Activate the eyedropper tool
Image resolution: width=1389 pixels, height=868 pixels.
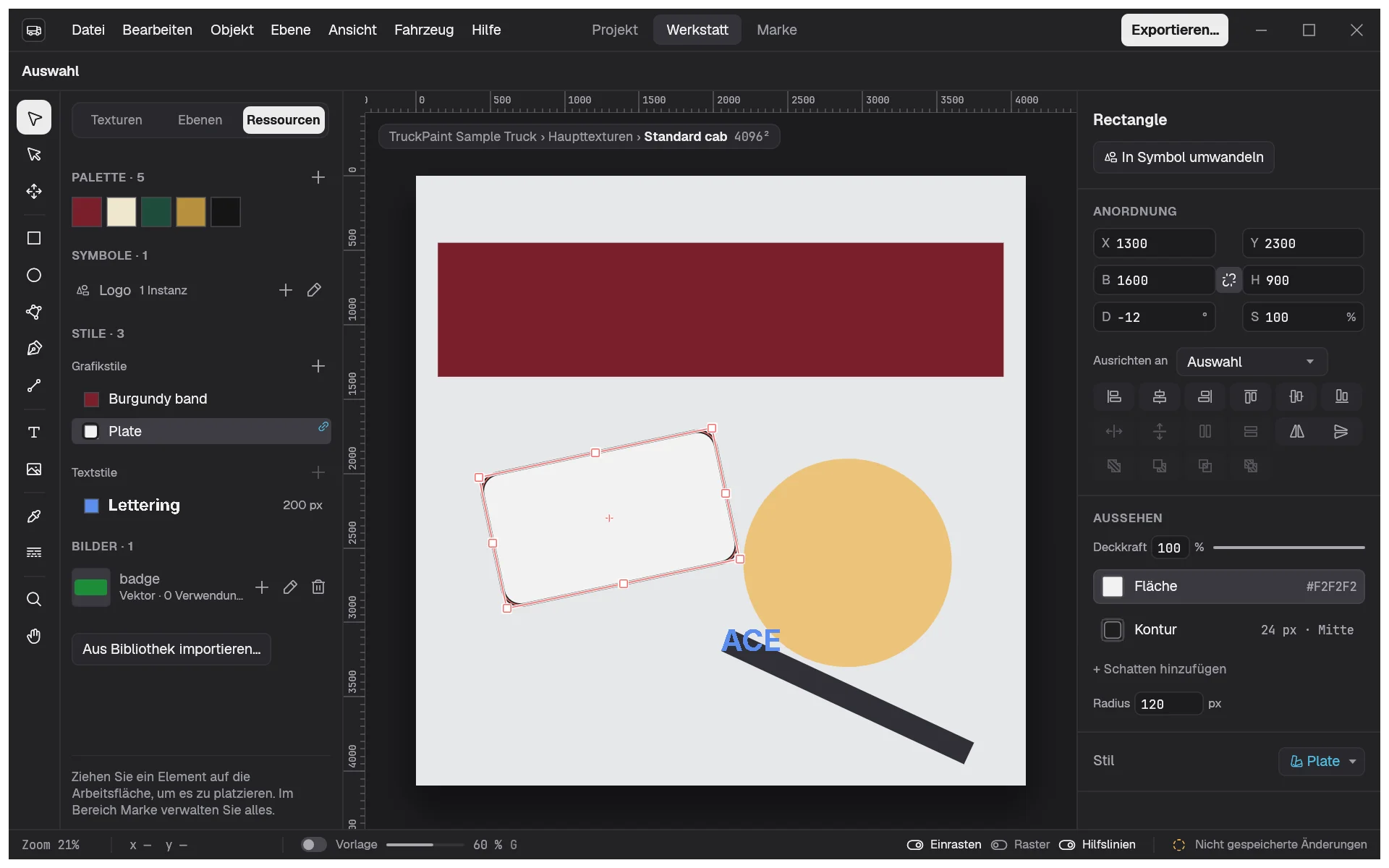point(34,516)
